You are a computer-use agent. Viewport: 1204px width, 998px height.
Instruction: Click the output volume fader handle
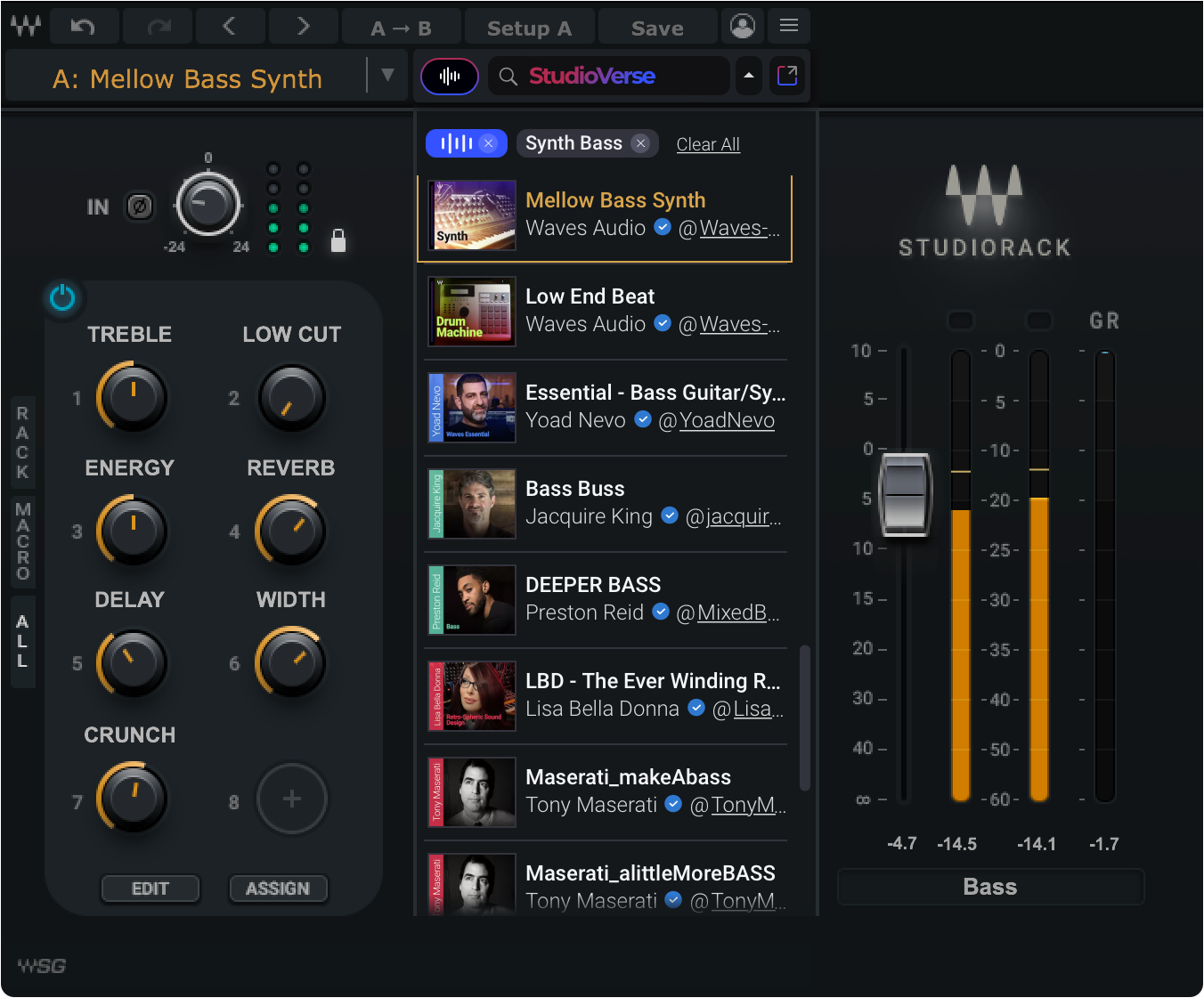pos(905,494)
